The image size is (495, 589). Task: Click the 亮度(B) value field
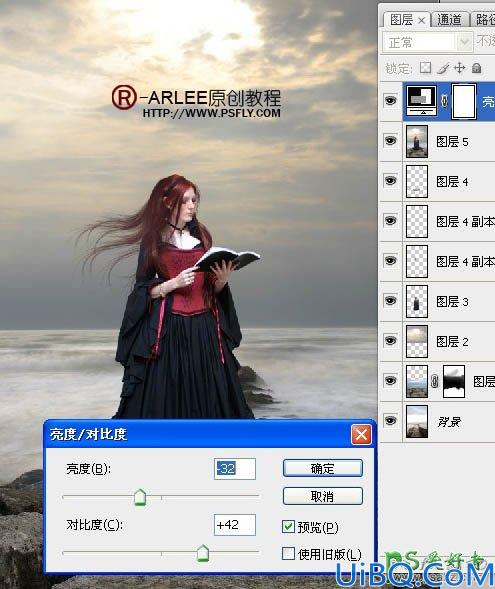pyautogui.click(x=235, y=469)
